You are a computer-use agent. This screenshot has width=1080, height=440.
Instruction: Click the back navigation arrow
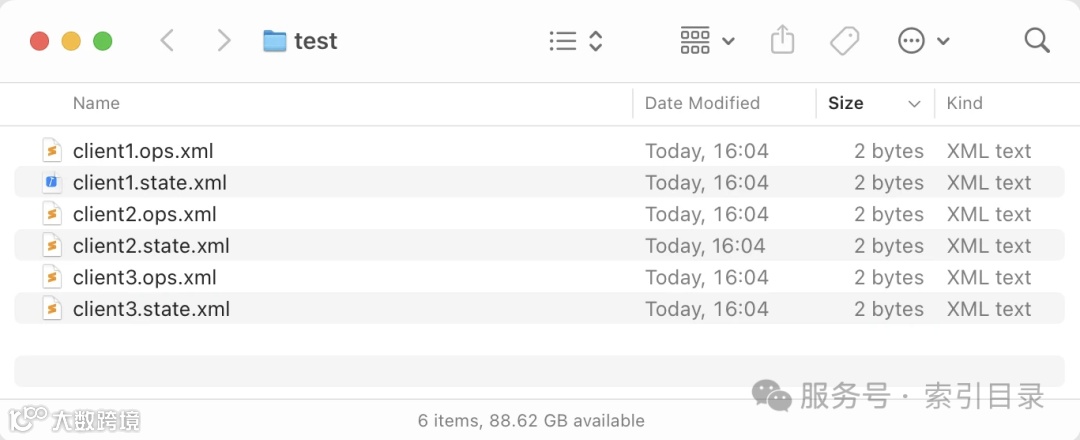[x=167, y=41]
